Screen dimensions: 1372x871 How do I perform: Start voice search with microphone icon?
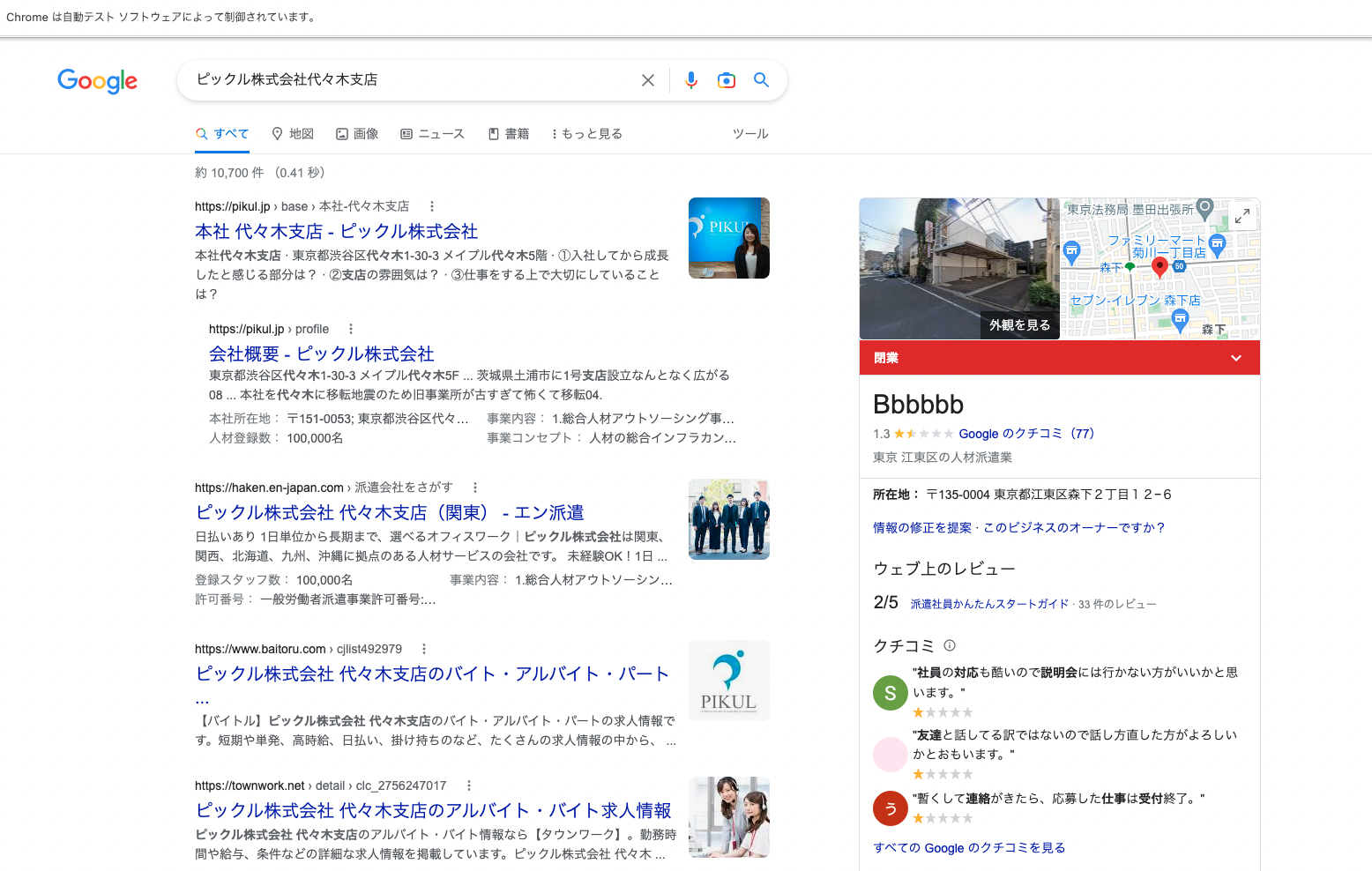(691, 80)
